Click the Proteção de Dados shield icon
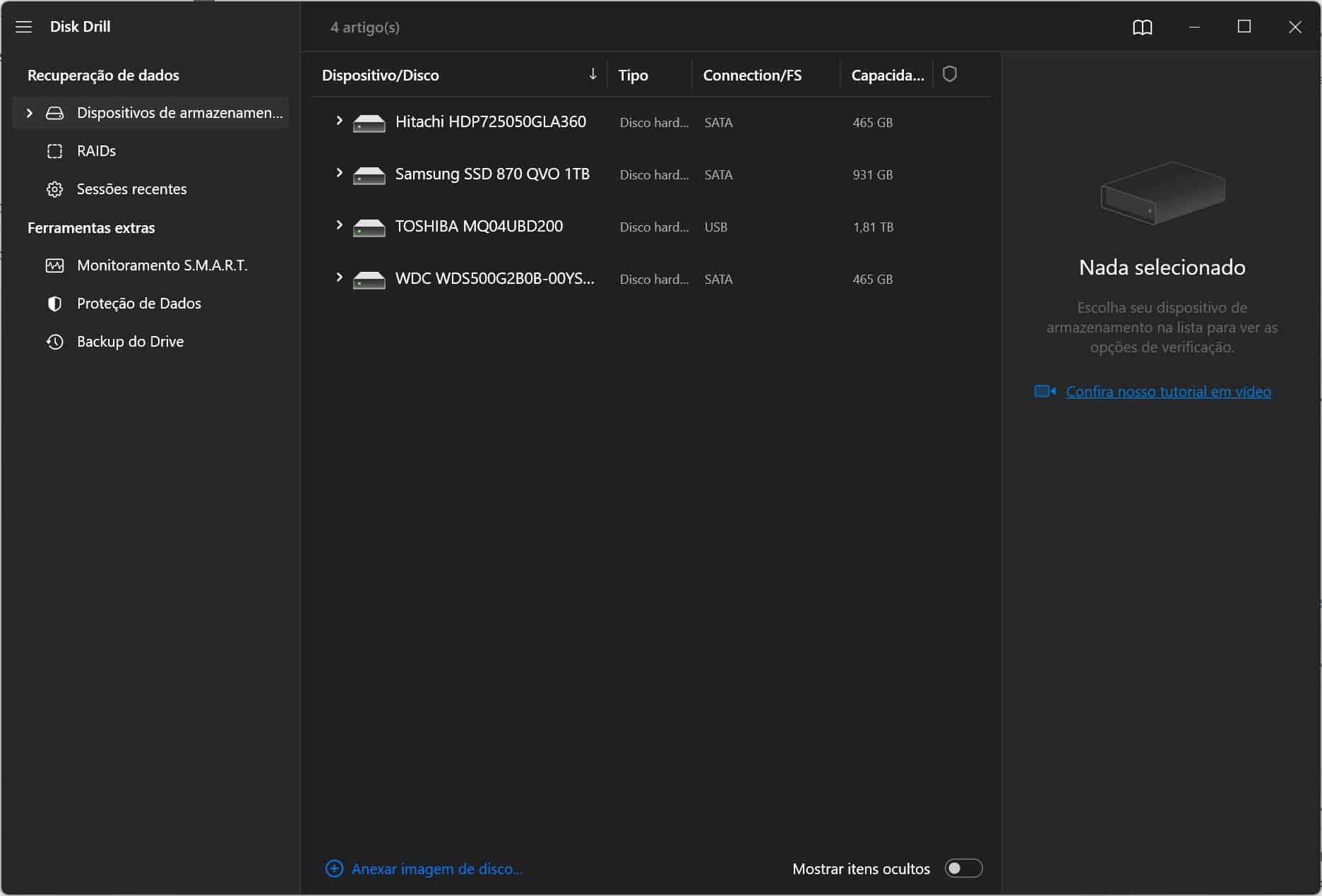This screenshot has height=896, width=1322. 54,304
